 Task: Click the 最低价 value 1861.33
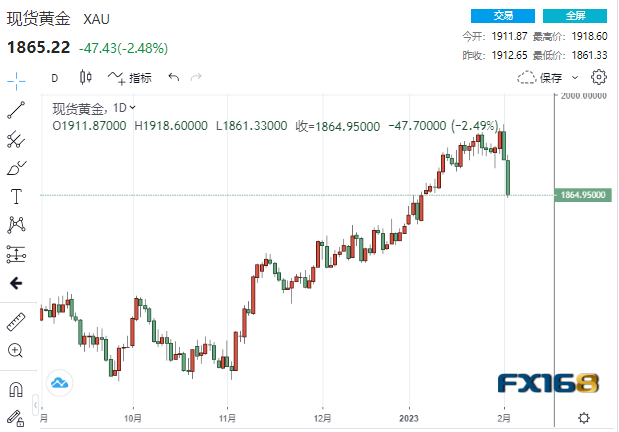pos(589,55)
